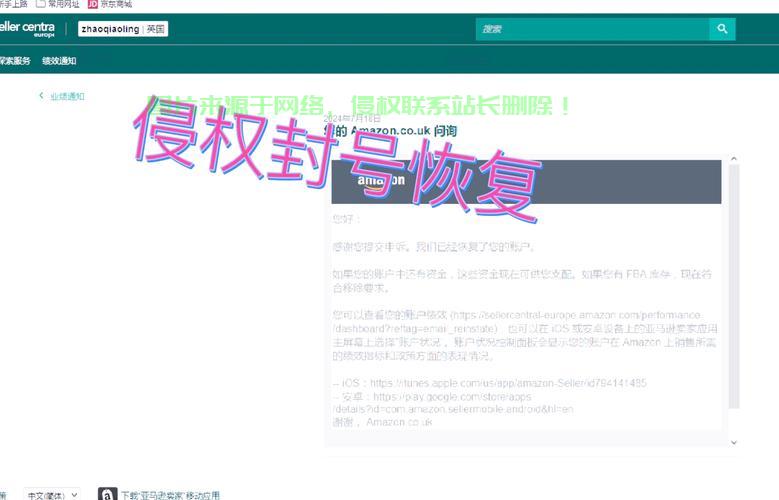The width and height of the screenshot is (779, 500).
Task: Open the 探索服务 menu
Action: coord(15,61)
